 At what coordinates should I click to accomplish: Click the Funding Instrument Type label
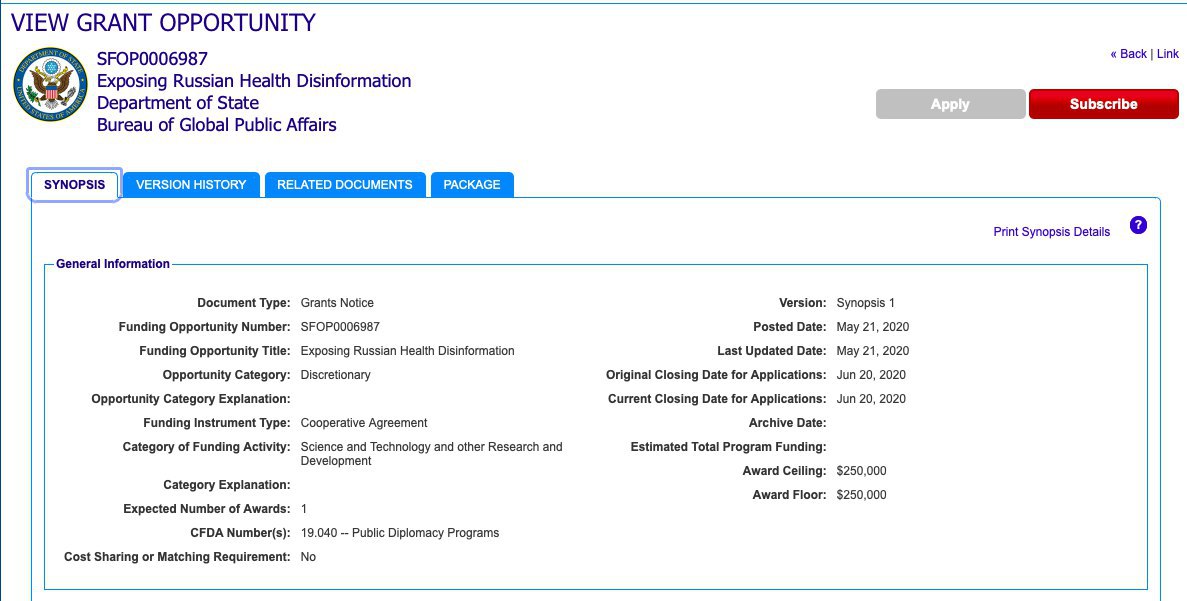(x=217, y=423)
